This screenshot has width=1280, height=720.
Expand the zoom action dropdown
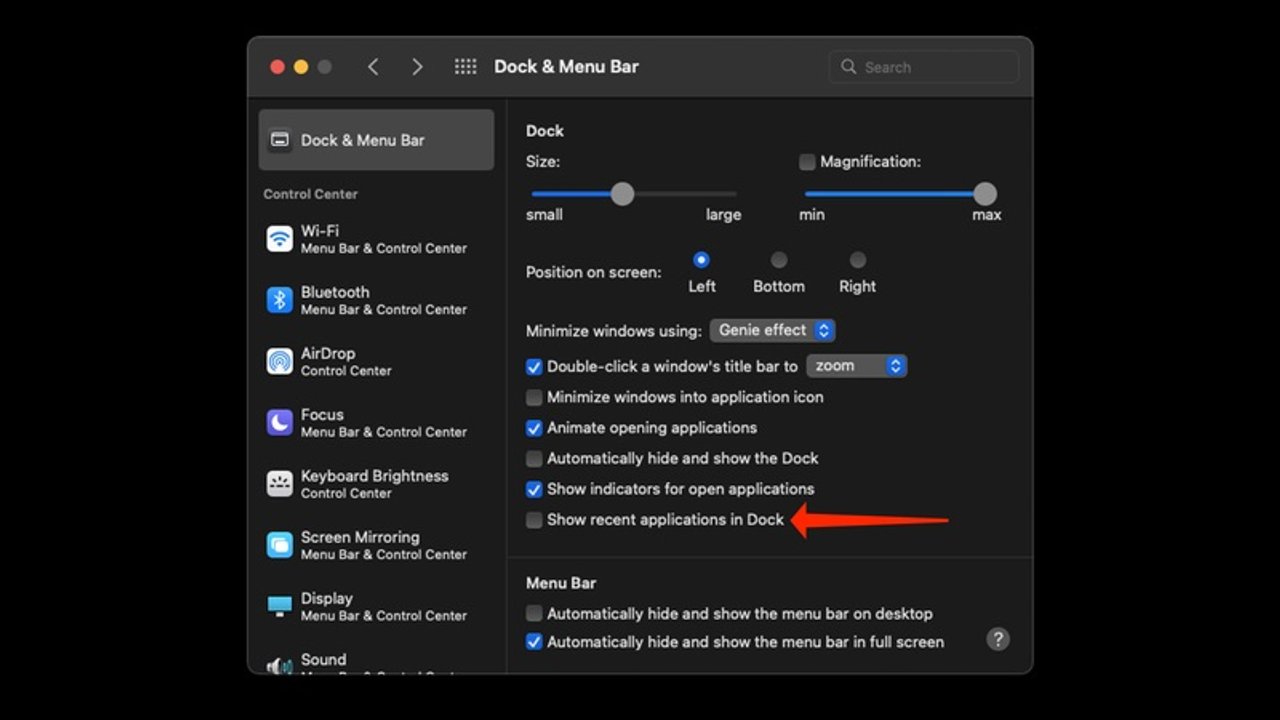point(856,366)
